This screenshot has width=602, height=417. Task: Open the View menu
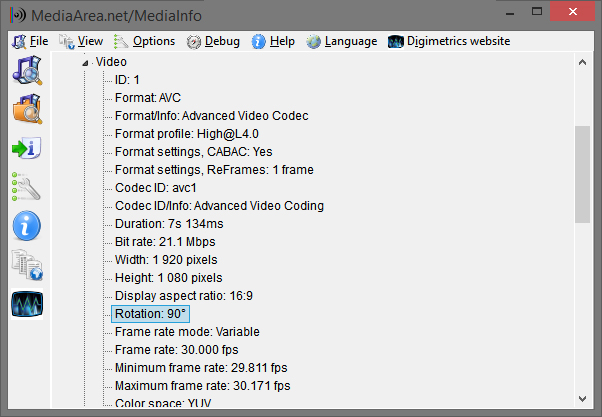point(81,41)
